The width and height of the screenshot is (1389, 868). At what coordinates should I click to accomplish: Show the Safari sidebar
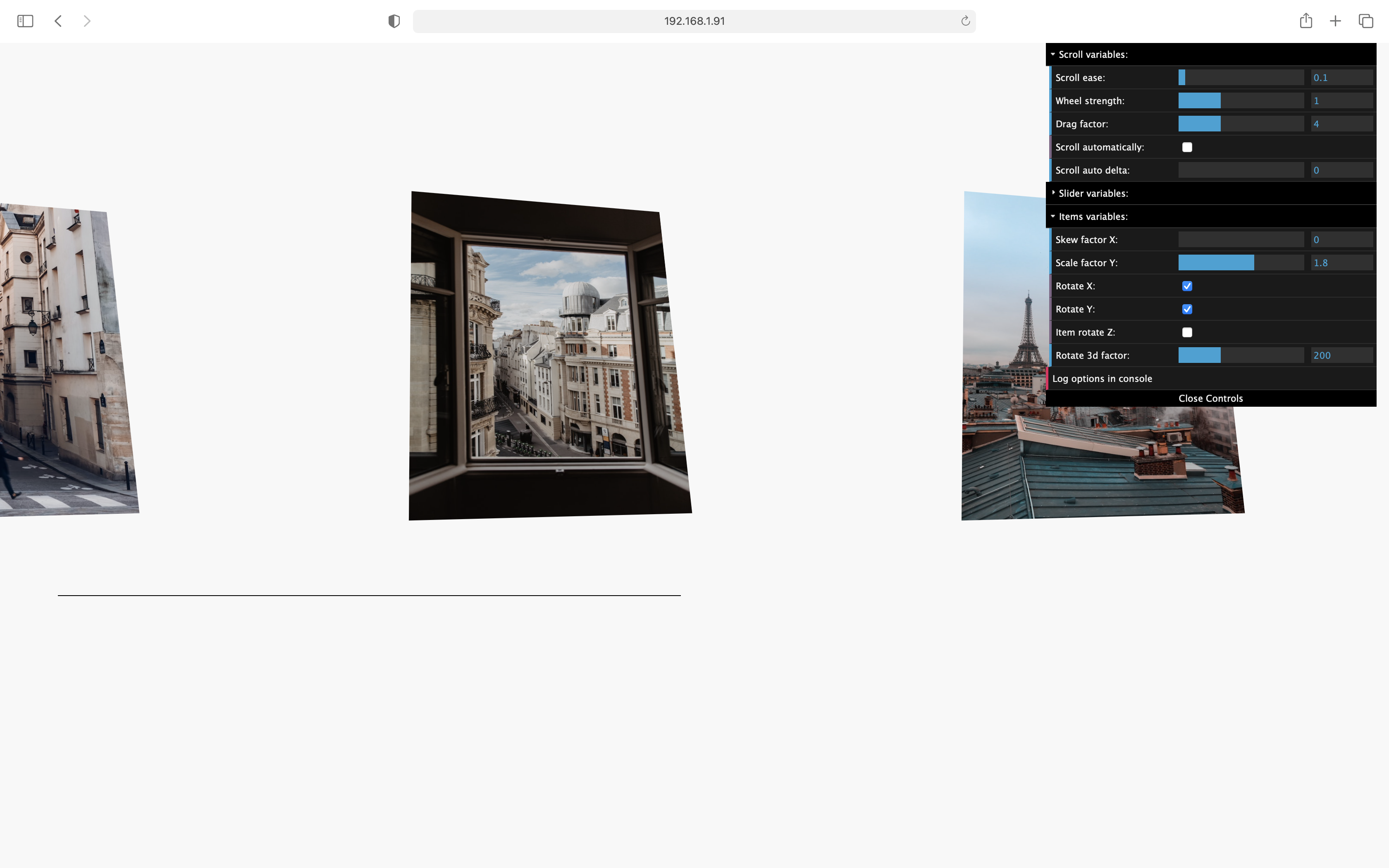[25, 21]
